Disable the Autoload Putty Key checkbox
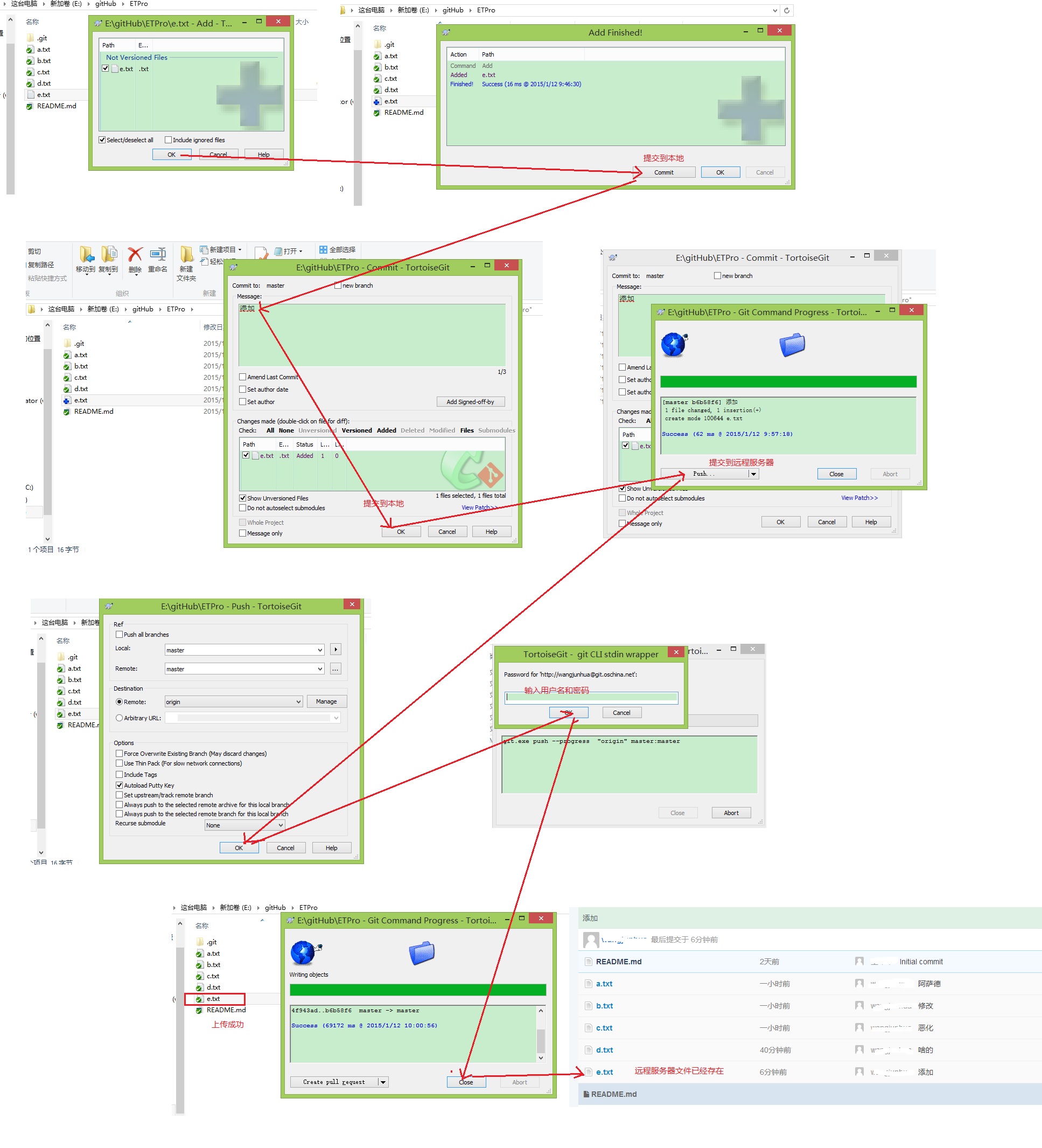The height and width of the screenshot is (1148, 1042). tap(119, 785)
